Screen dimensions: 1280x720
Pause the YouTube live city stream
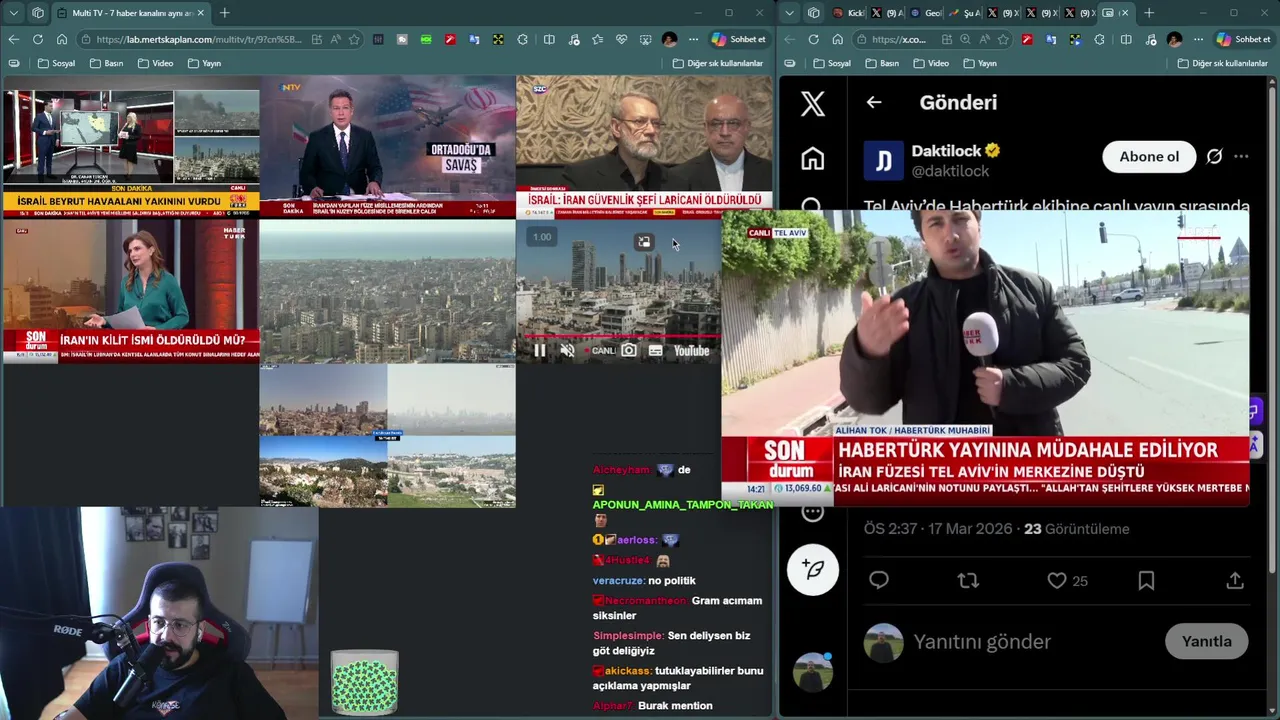click(540, 350)
